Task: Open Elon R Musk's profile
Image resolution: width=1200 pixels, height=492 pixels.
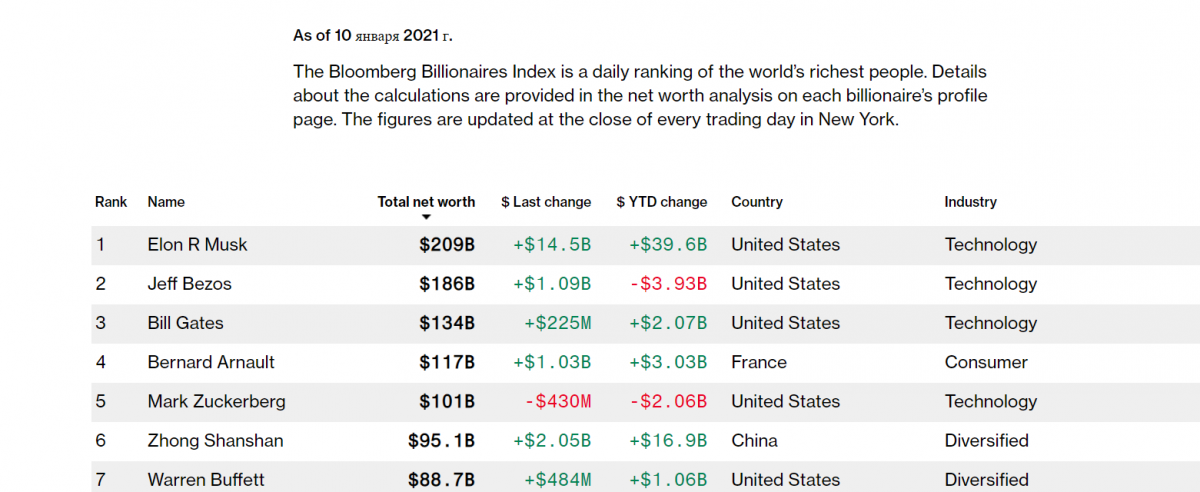Action: click(197, 245)
